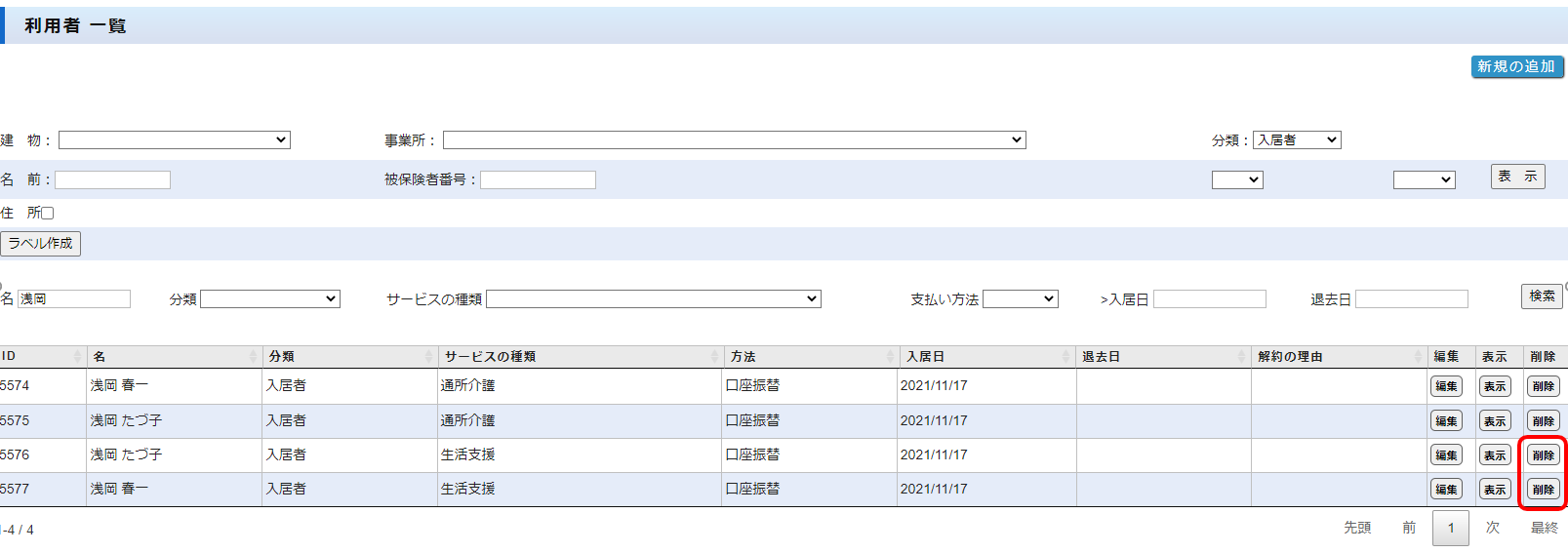Click the 新規の追加 button
The height and width of the screenshot is (553, 1568).
[x=1516, y=66]
